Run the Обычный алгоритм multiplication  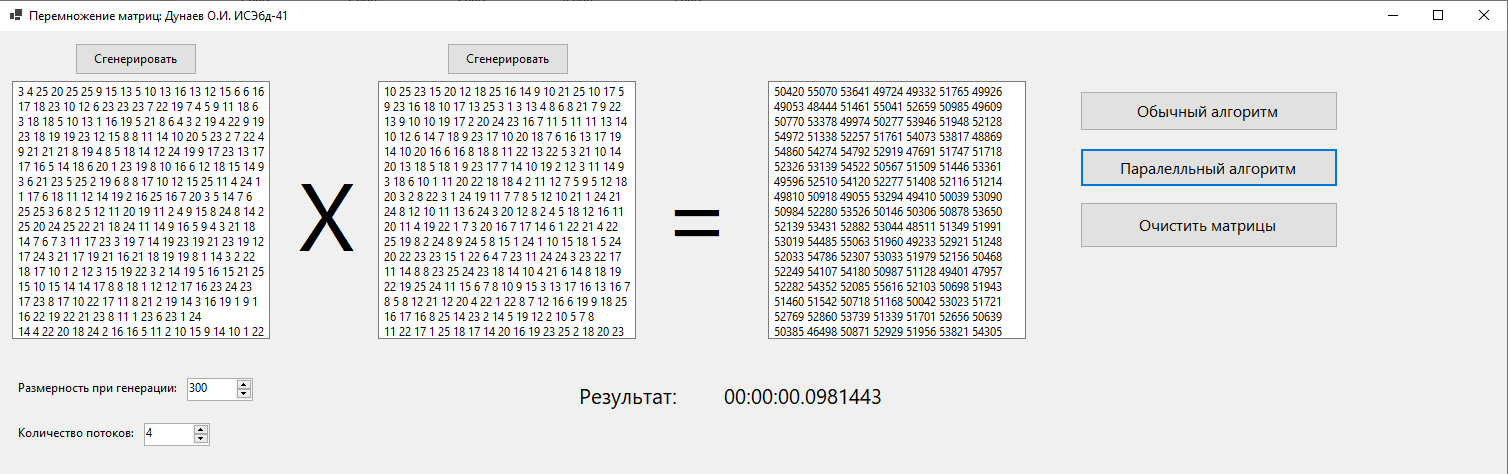pyautogui.click(x=1208, y=111)
